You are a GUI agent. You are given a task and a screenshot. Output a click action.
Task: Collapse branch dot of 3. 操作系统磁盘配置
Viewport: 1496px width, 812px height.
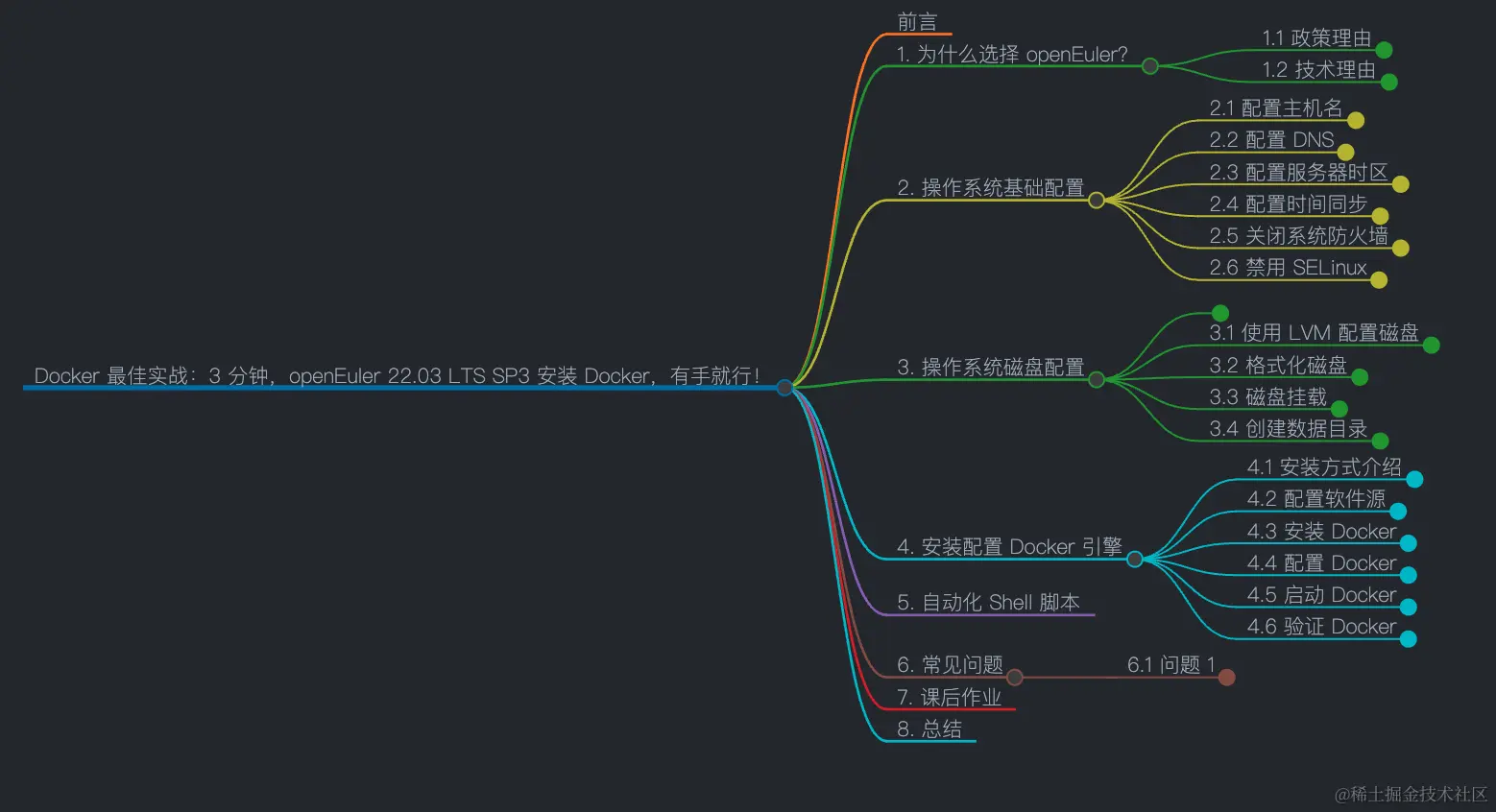pos(1097,379)
